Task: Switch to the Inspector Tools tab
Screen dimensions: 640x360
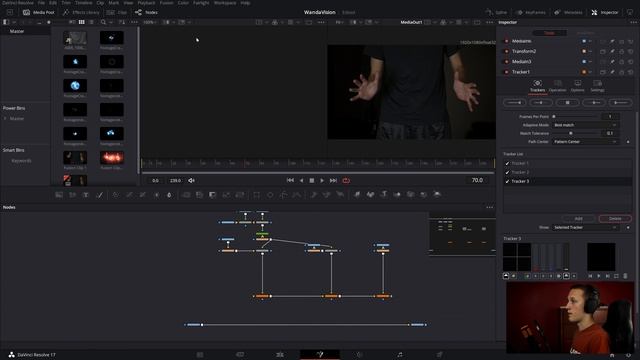Action: pos(549,33)
